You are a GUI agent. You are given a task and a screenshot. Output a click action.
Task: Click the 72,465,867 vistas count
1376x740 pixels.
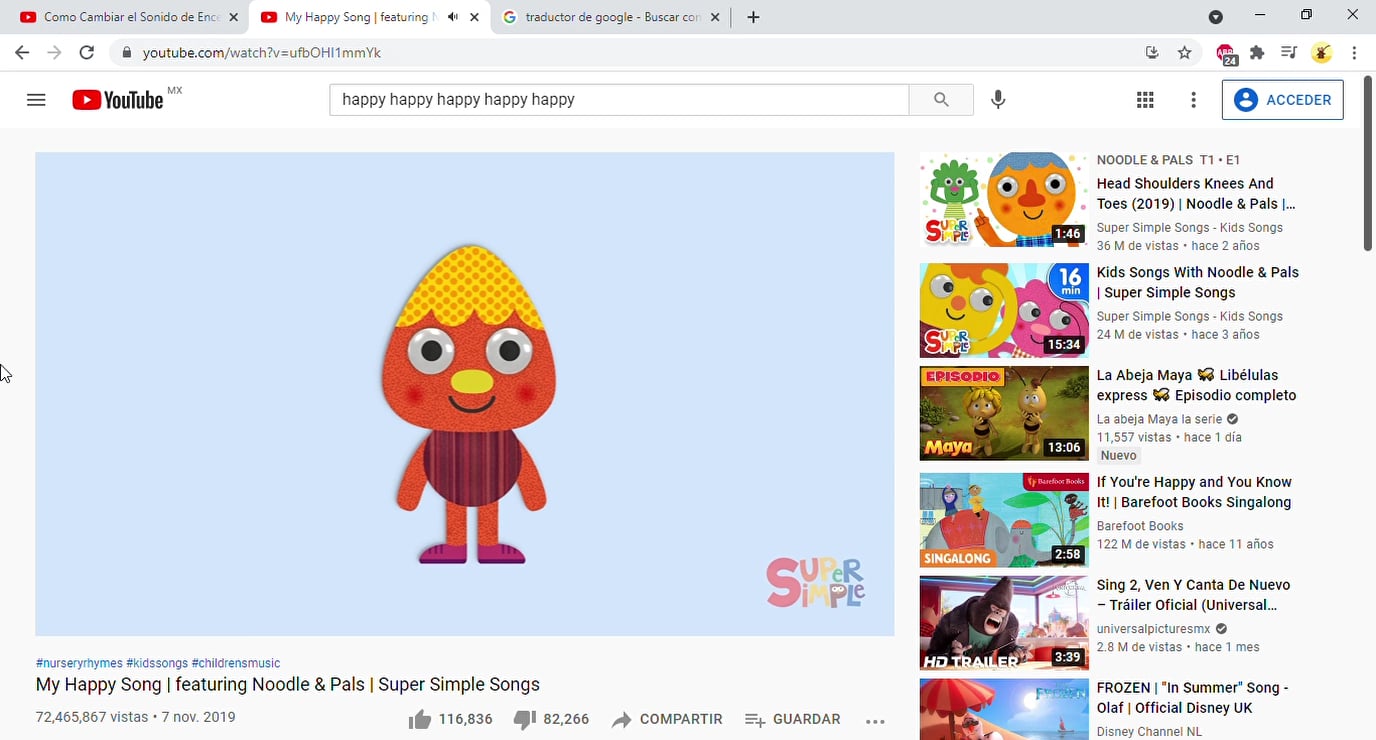pyautogui.click(x=92, y=717)
